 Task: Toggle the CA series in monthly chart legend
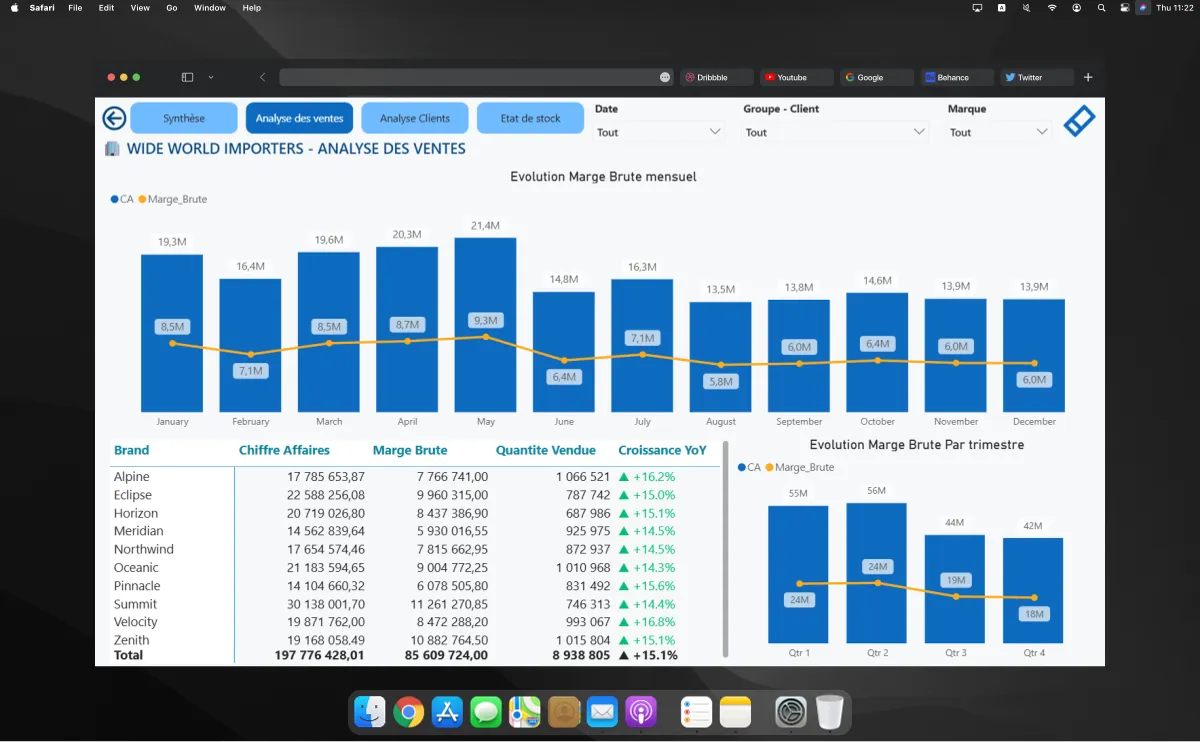pos(119,199)
